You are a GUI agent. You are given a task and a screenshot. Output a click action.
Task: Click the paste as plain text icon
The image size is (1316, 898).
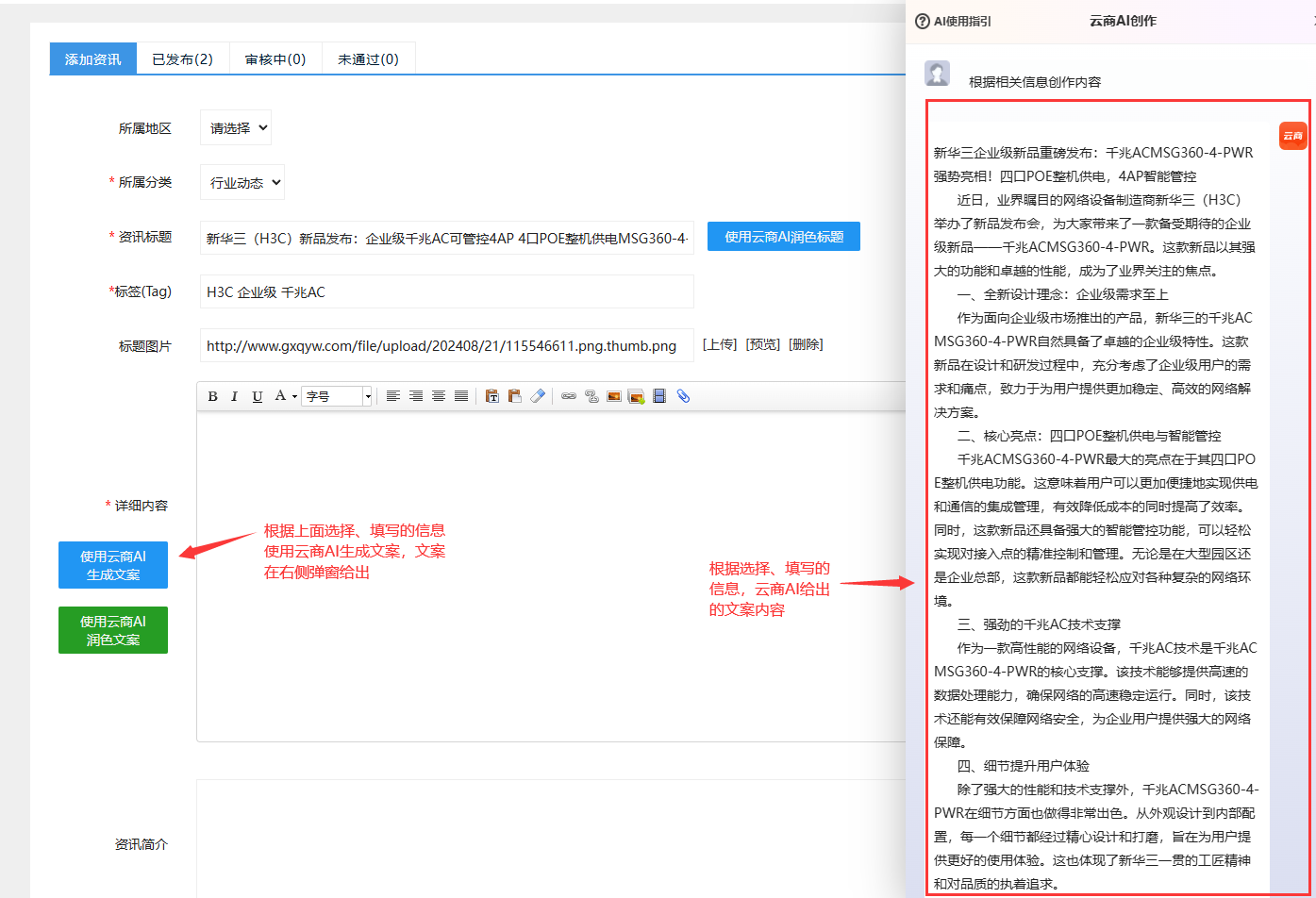[491, 396]
